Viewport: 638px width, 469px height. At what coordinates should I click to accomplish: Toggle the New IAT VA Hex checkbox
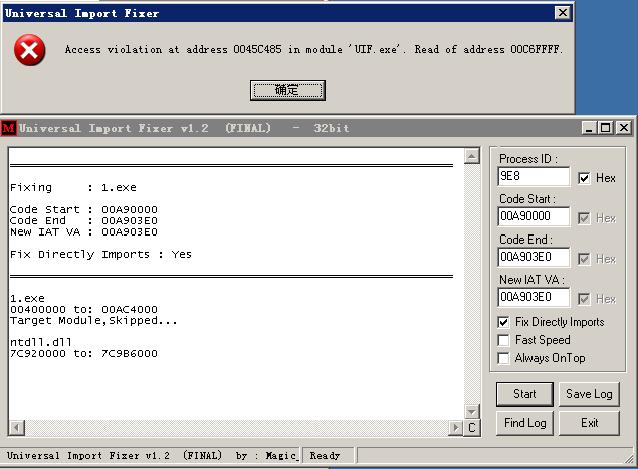[584, 299]
